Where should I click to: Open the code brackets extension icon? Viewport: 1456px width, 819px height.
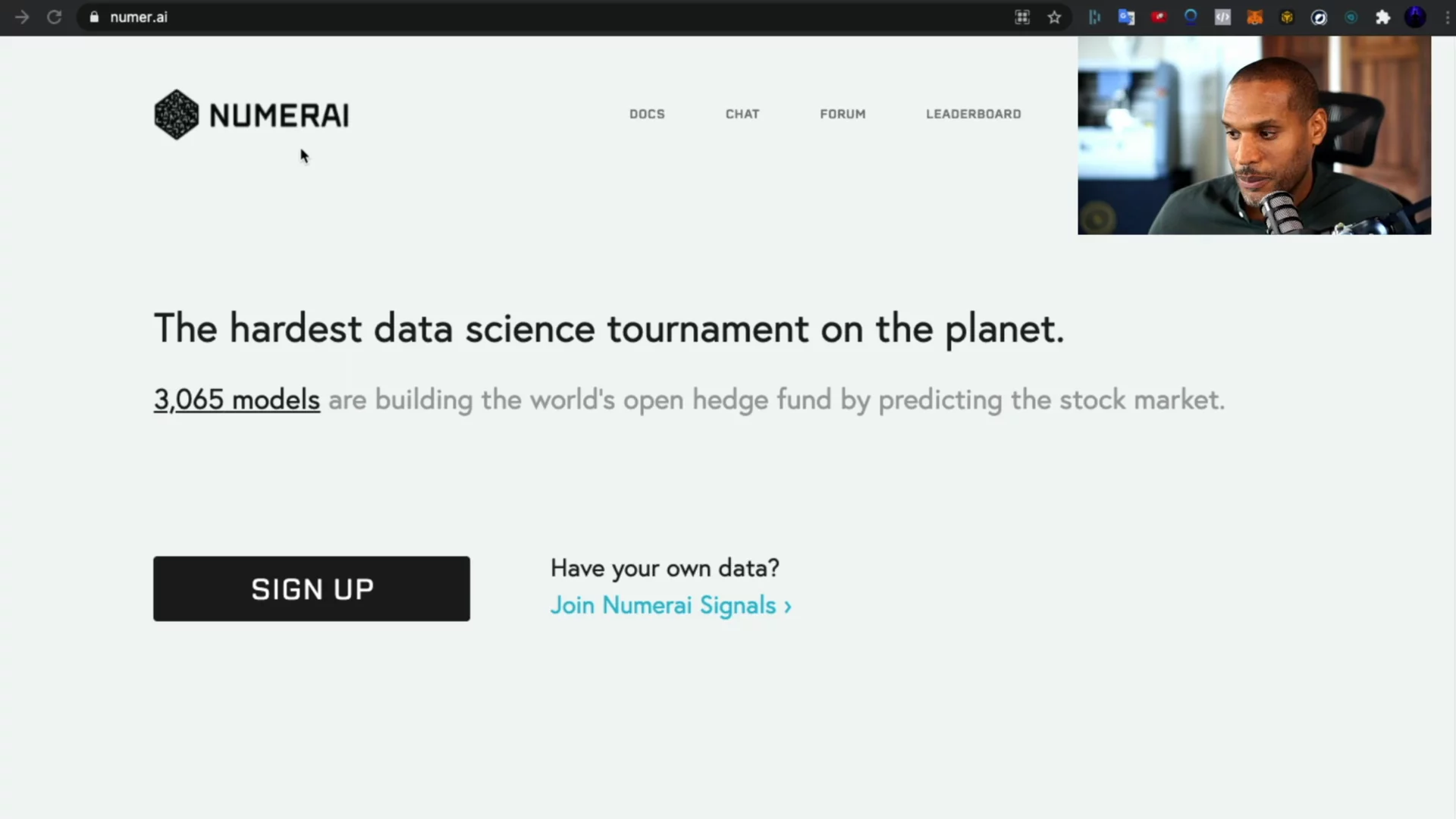1222,17
